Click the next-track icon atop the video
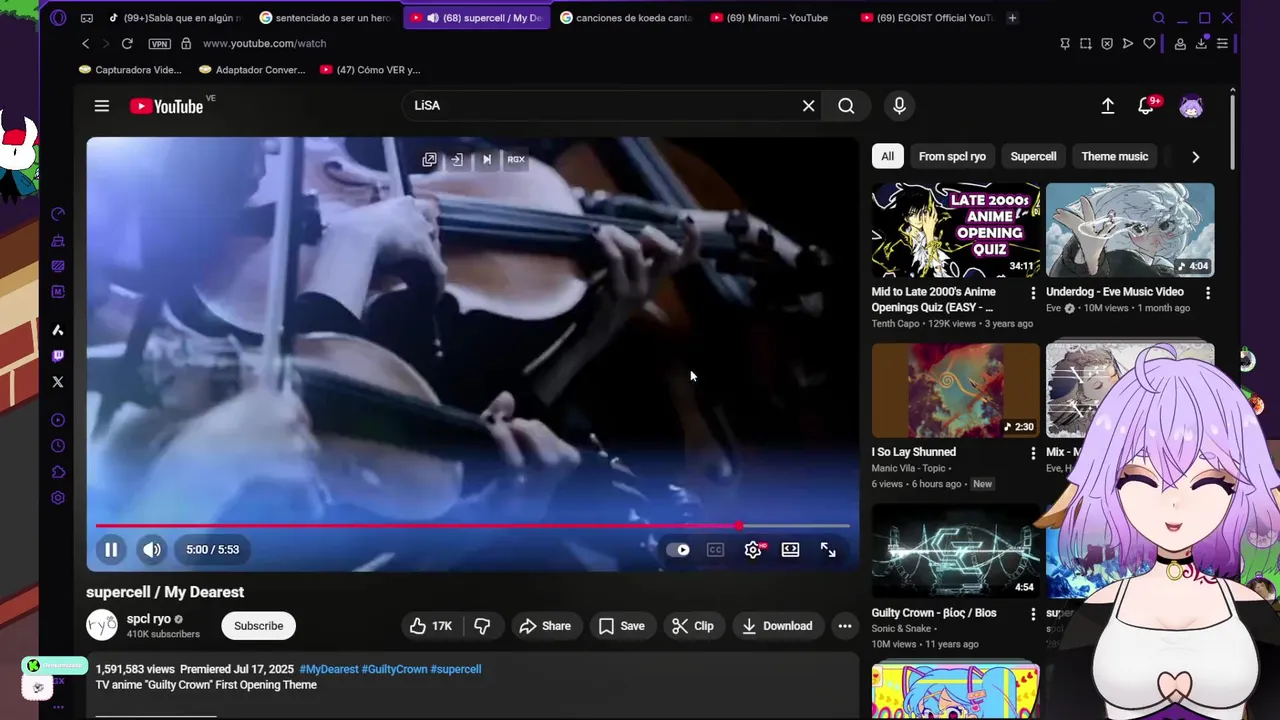 (487, 159)
